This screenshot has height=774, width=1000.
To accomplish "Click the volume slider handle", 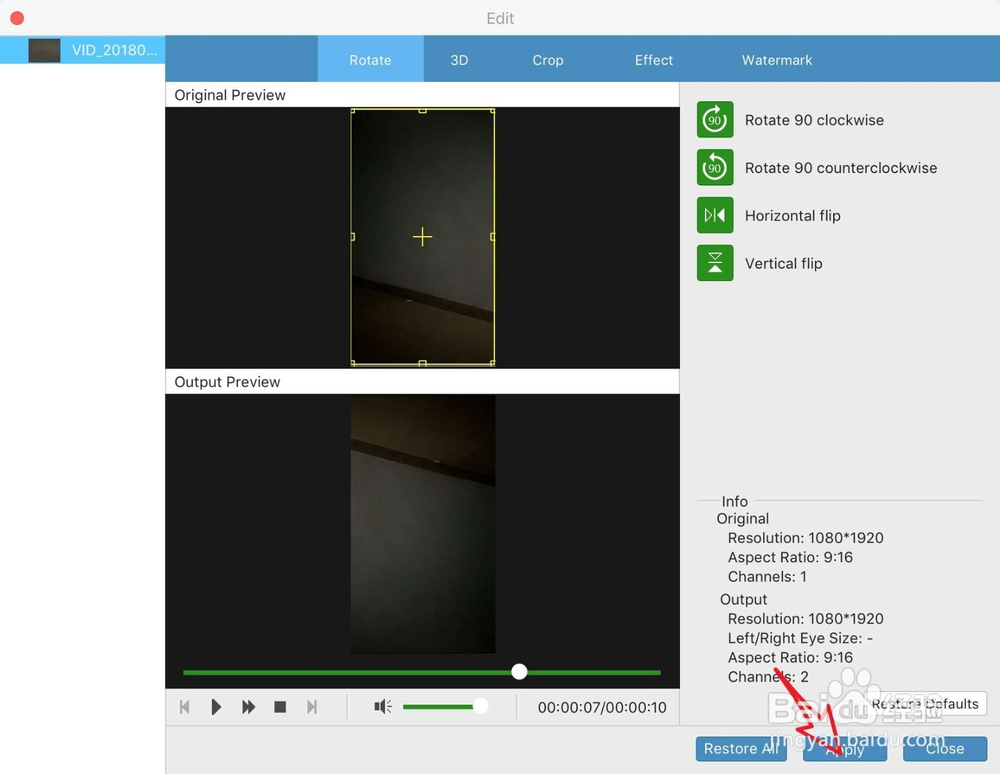I will (480, 706).
